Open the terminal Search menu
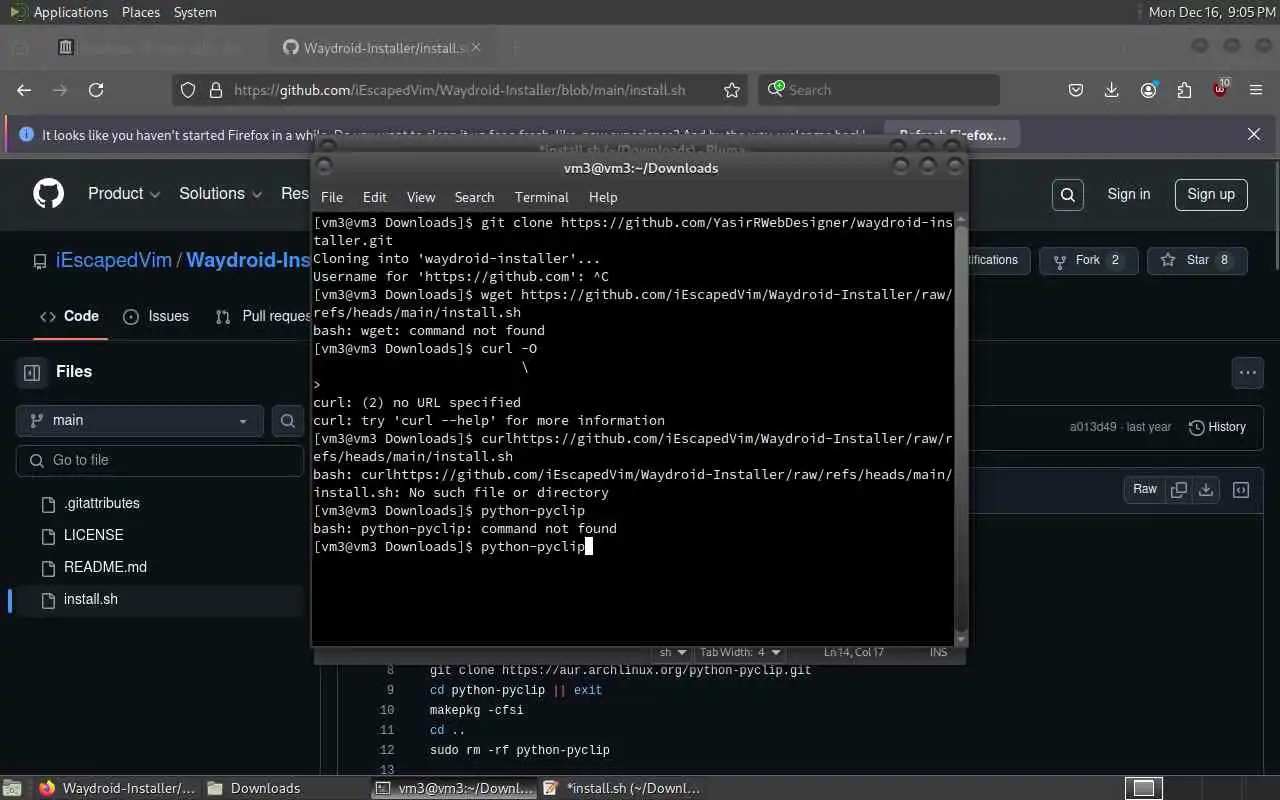The width and height of the screenshot is (1280, 800). (474, 197)
